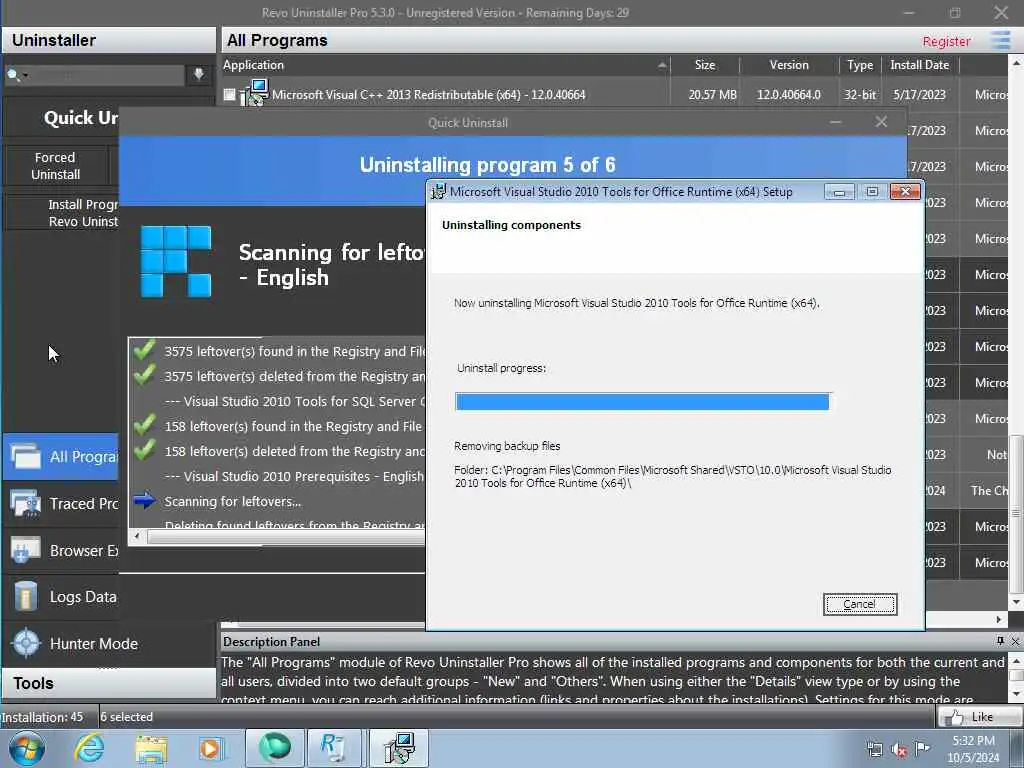Click the Visual C++ 2013 Redistributable program icon
This screenshot has height=768, width=1024.
pos(254,93)
